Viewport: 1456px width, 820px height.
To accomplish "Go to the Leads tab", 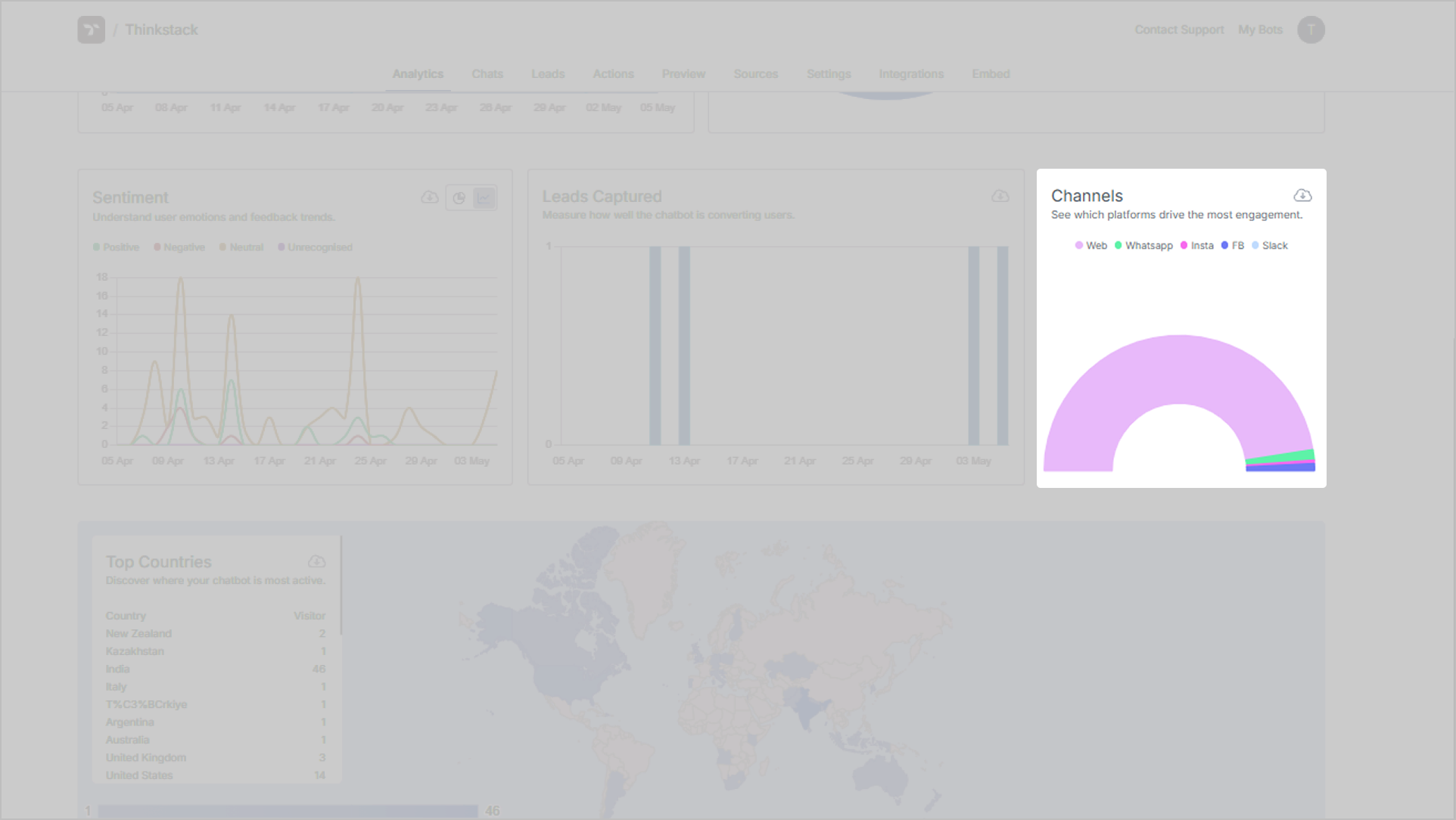I will coord(548,74).
